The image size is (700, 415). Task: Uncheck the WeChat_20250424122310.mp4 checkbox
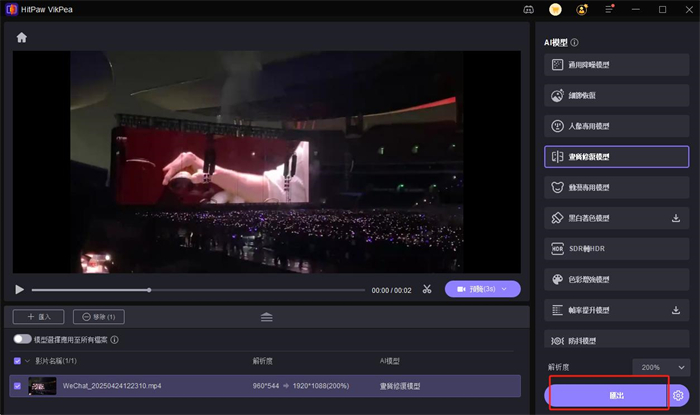pyautogui.click(x=17, y=385)
